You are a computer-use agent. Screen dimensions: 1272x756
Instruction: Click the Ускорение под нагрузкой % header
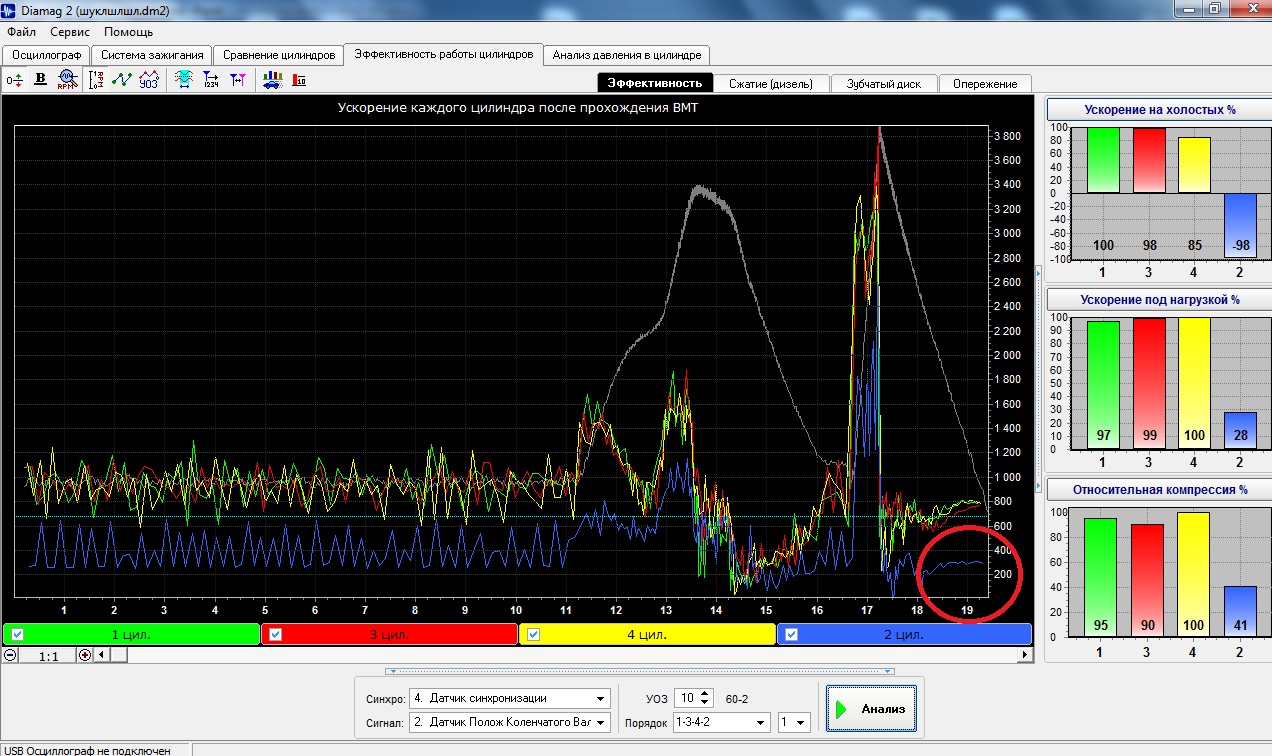point(1160,299)
